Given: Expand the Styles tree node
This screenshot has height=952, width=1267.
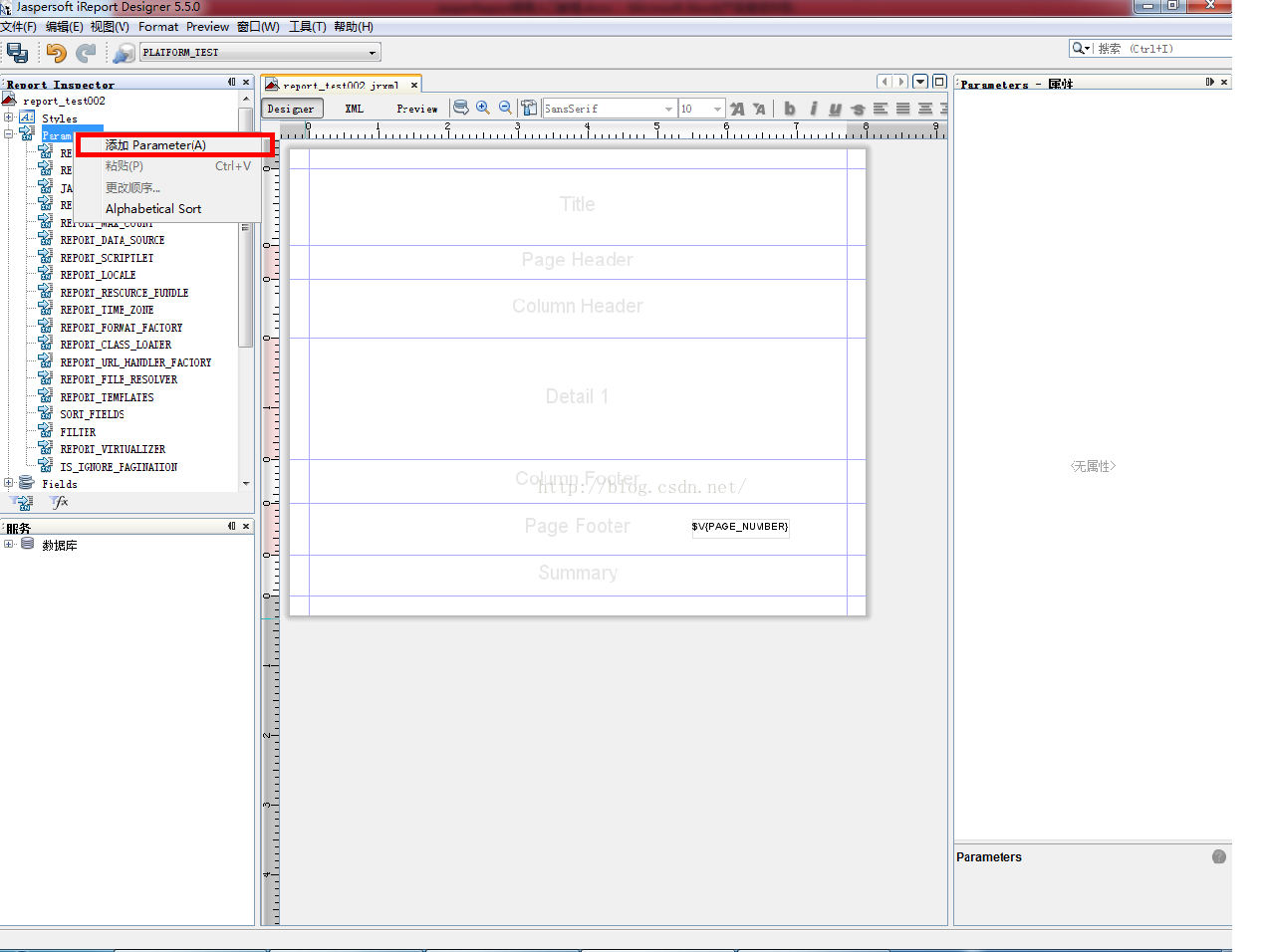Looking at the screenshot, I should [9, 118].
